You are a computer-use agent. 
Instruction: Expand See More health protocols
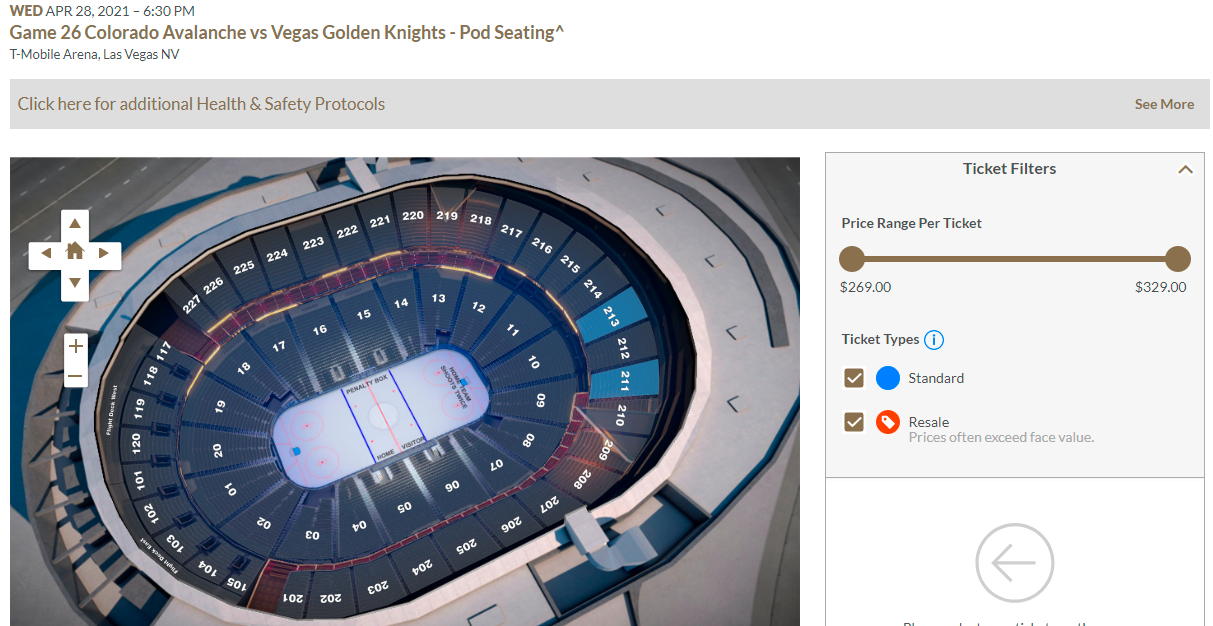point(1164,104)
